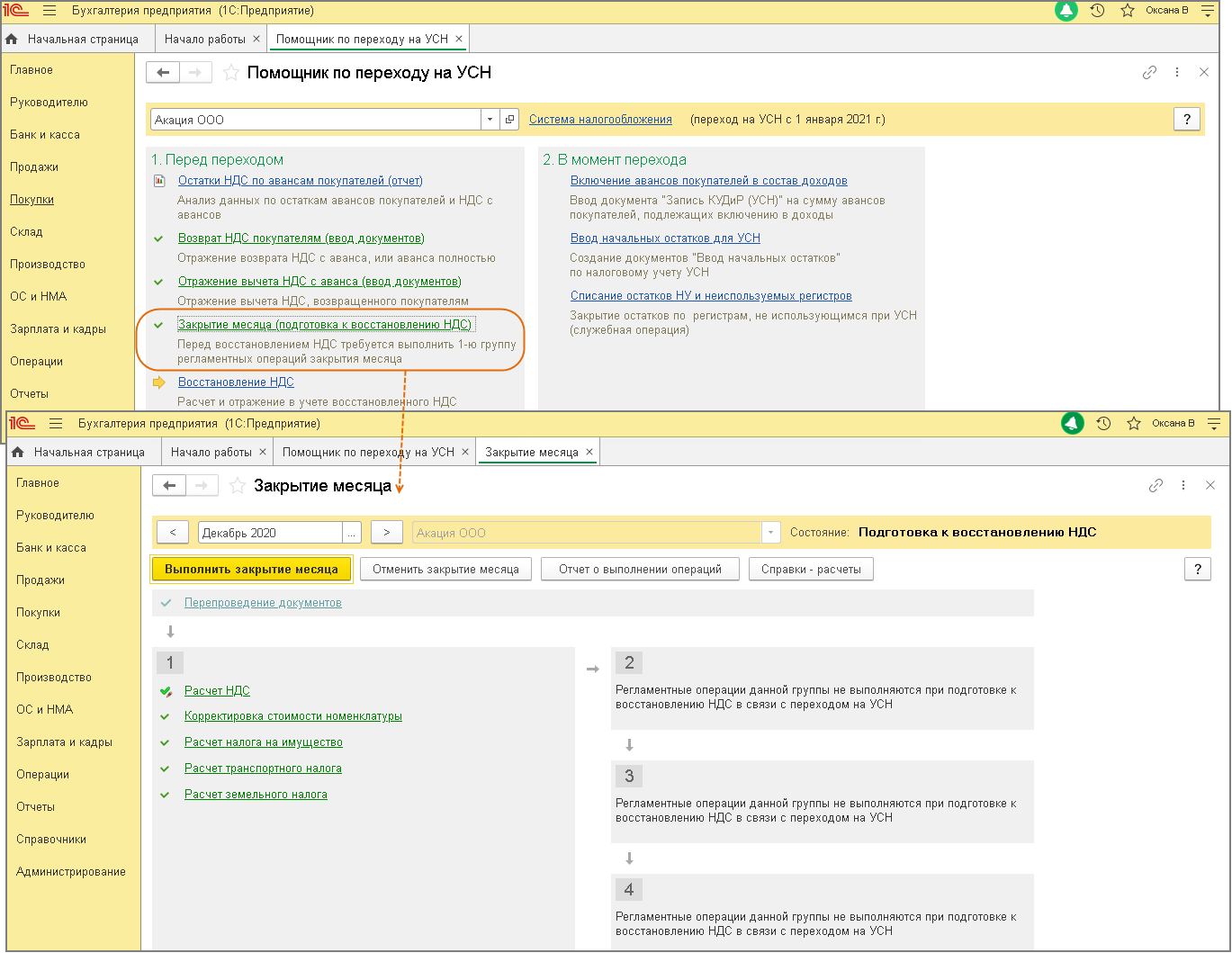Go to next month button
The image size is (1232, 953).
pos(387,533)
